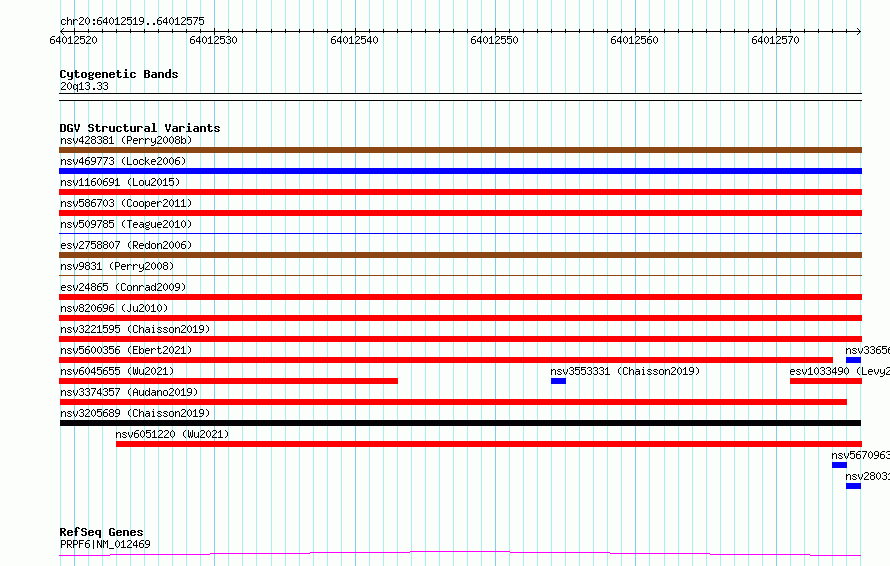This screenshot has height=566, width=890.
Task: Click ruler position 64012560
Action: [634, 40]
